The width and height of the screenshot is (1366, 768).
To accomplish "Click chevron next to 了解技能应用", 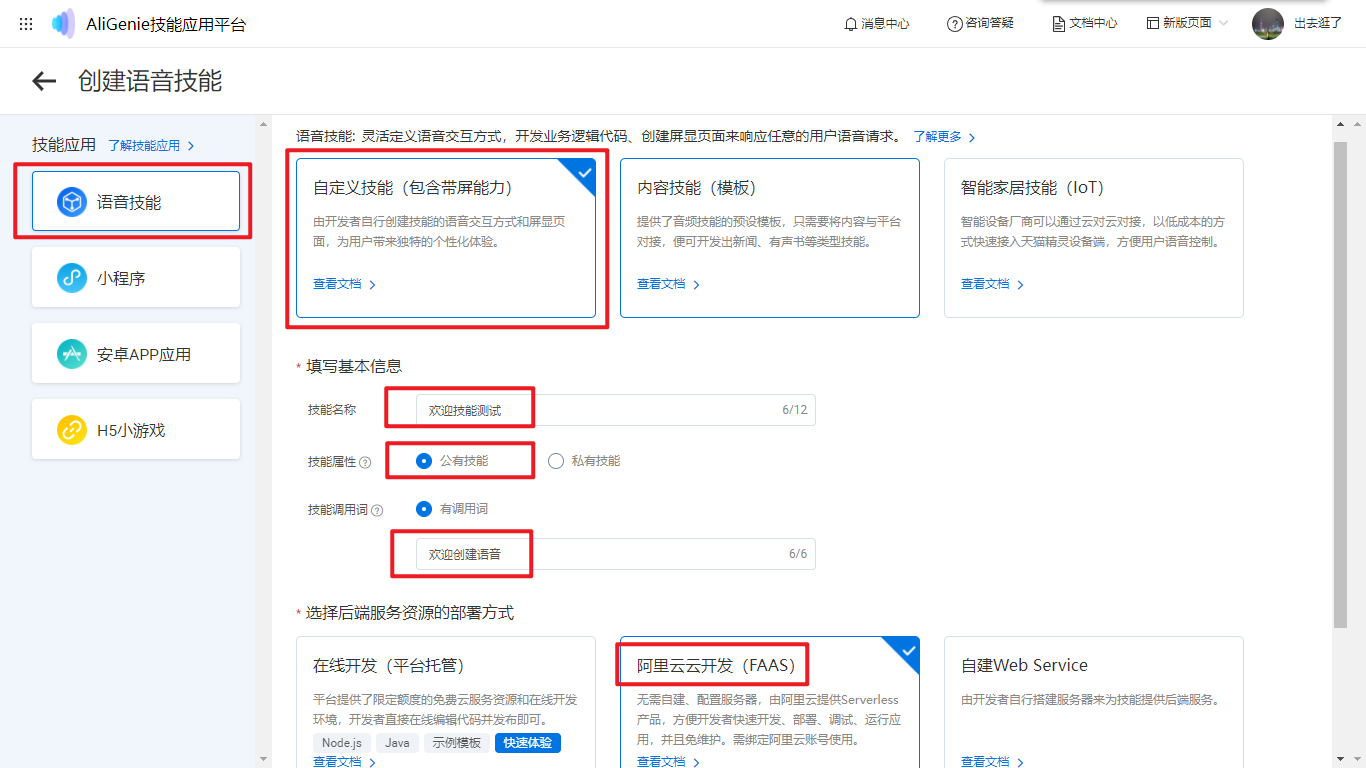I will point(191,146).
